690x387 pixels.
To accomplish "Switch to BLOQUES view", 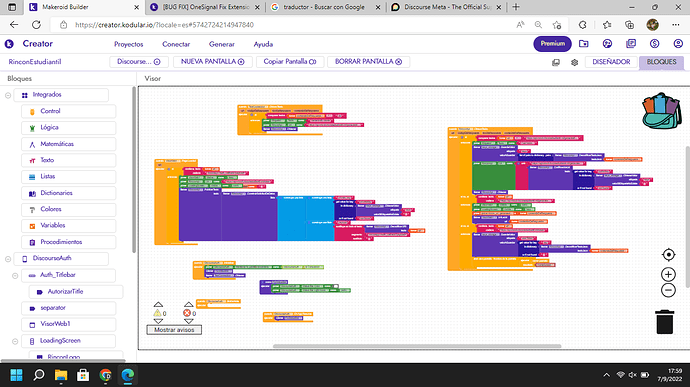I will (661, 62).
